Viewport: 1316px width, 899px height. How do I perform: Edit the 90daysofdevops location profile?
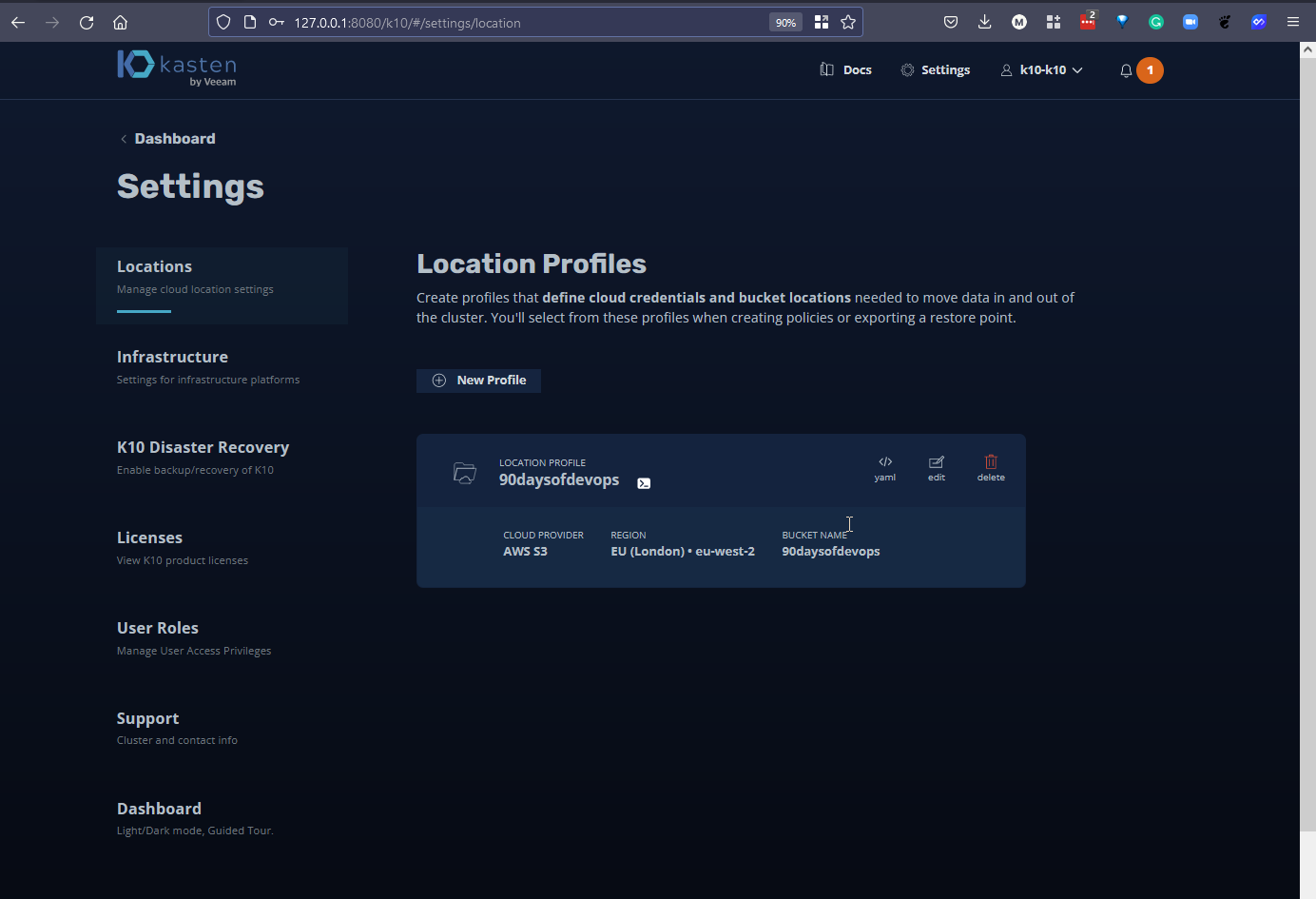(936, 468)
